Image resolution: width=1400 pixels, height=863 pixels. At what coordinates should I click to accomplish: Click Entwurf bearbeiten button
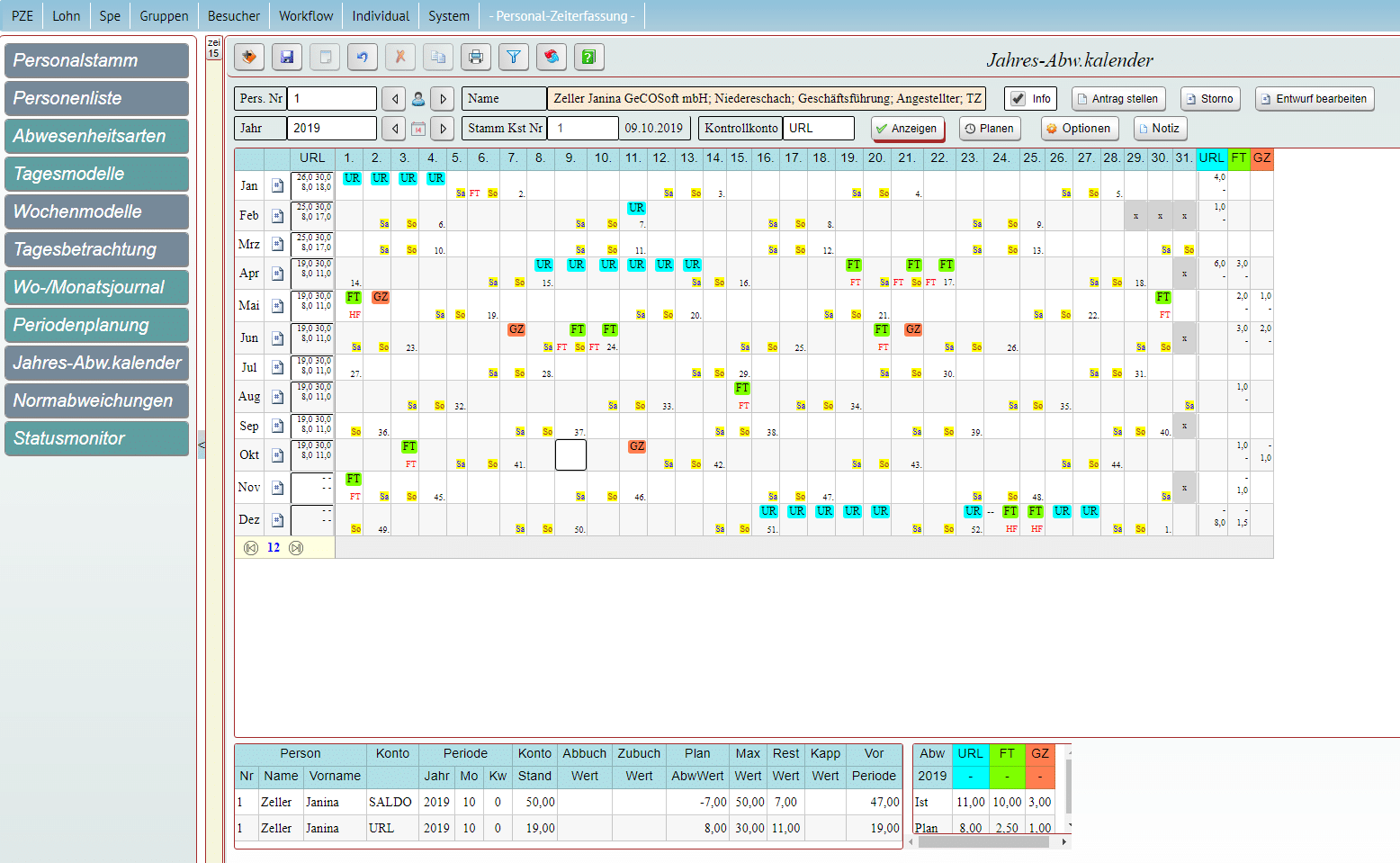tap(1315, 99)
